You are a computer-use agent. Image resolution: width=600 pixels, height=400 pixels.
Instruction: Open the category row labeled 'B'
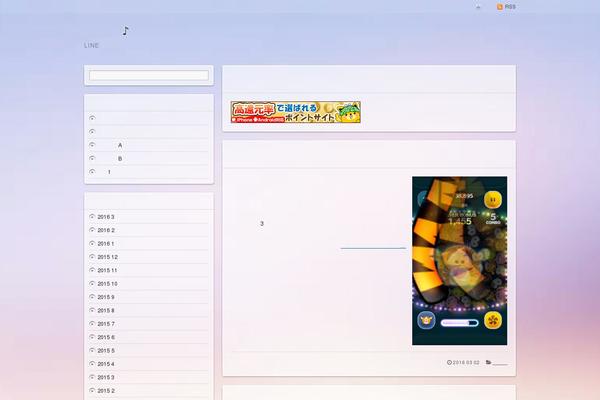(x=149, y=158)
